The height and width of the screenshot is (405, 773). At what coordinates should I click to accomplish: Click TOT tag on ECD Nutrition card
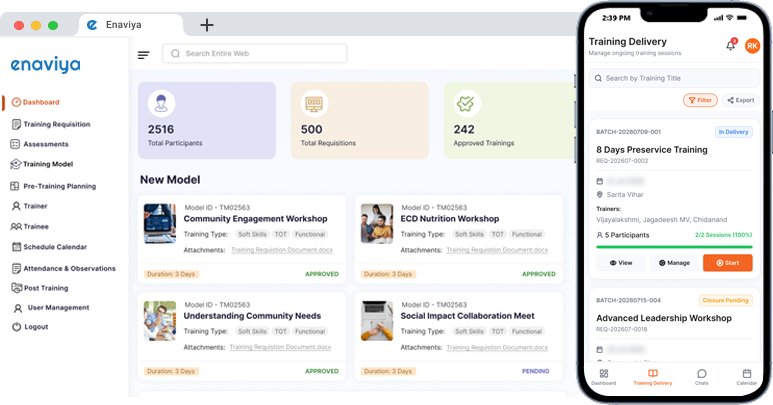tap(497, 235)
